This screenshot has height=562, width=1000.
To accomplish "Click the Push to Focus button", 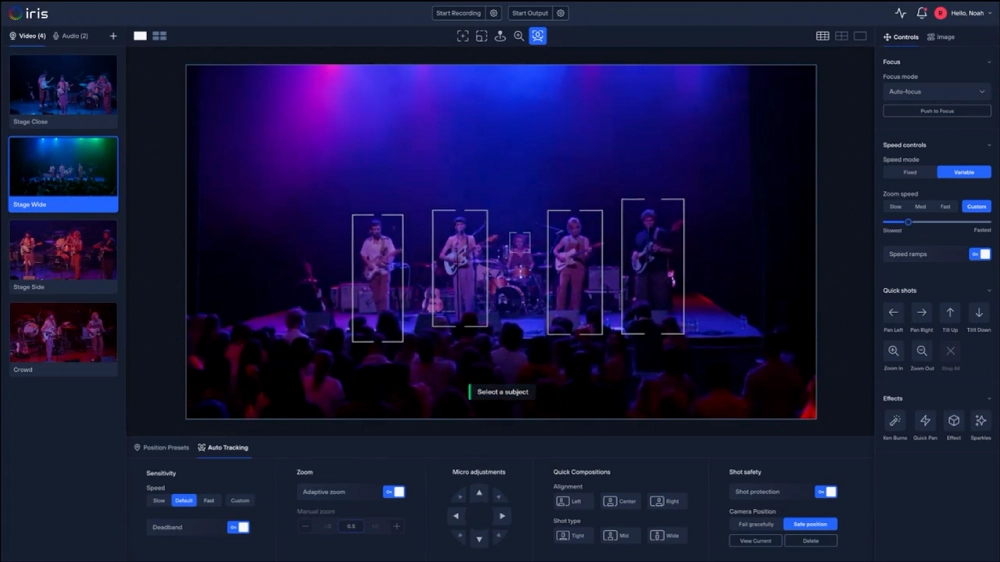I will click(936, 111).
